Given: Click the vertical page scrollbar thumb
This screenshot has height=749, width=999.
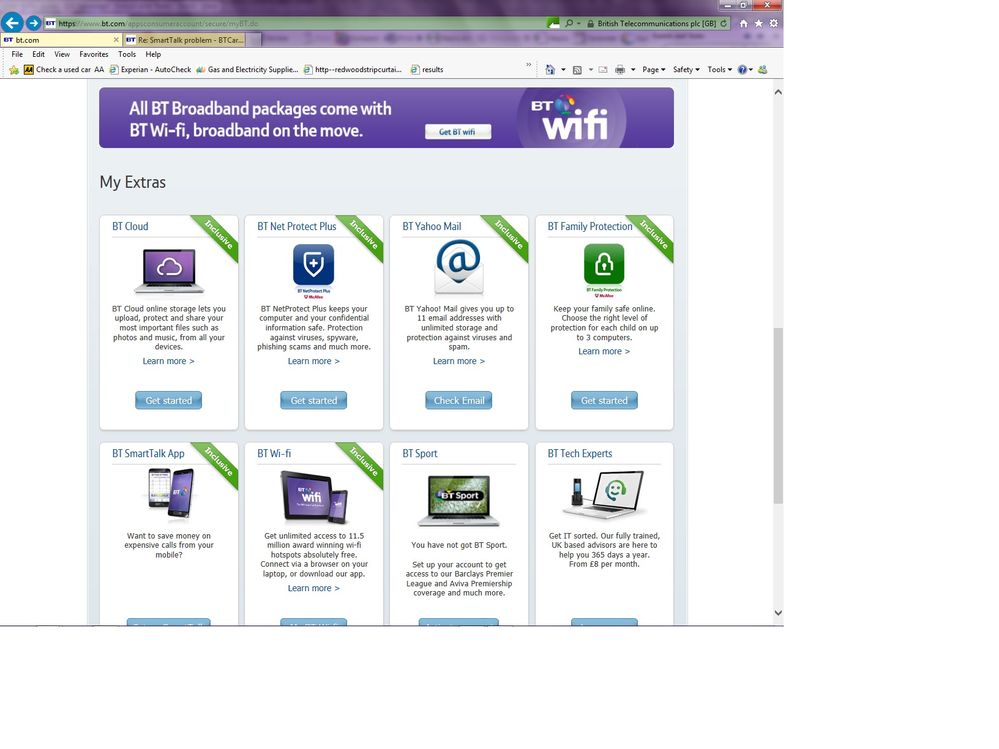Looking at the screenshot, I should point(778,415).
